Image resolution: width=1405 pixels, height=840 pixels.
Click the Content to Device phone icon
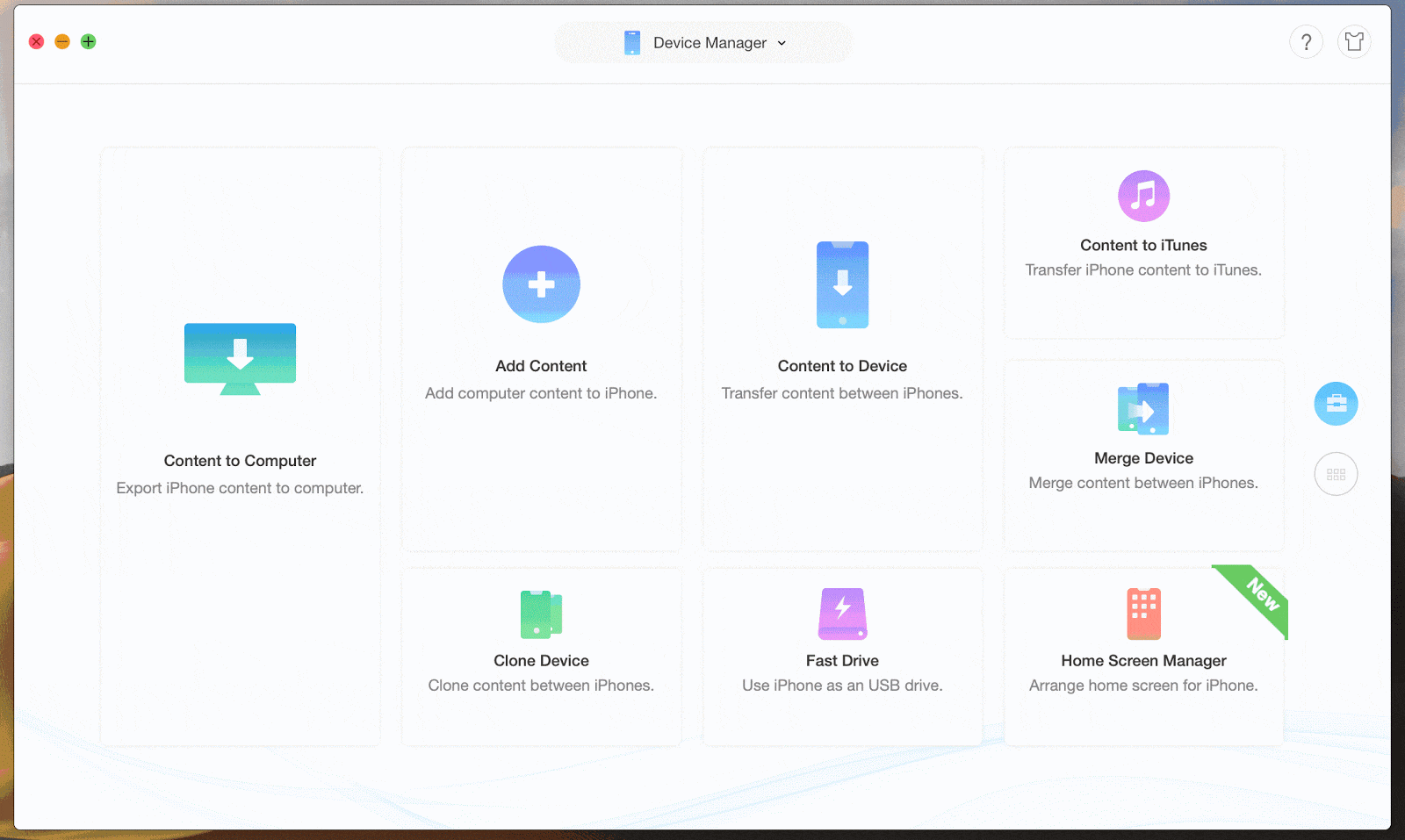coord(842,284)
